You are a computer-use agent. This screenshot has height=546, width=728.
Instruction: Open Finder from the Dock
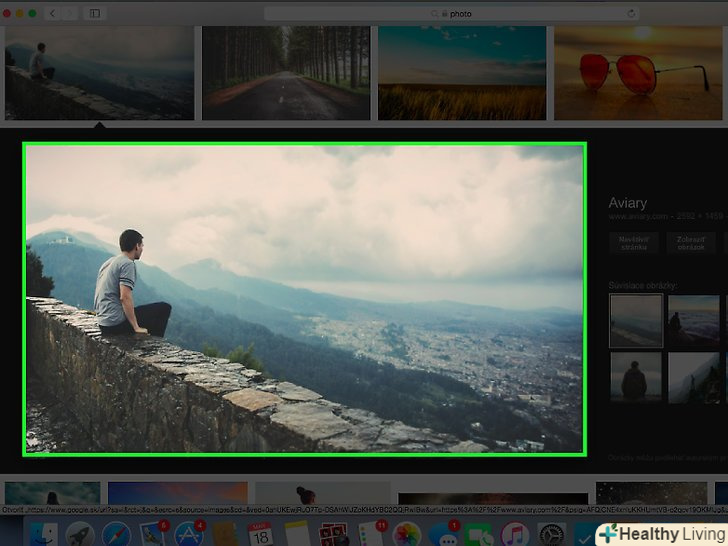tap(44, 534)
